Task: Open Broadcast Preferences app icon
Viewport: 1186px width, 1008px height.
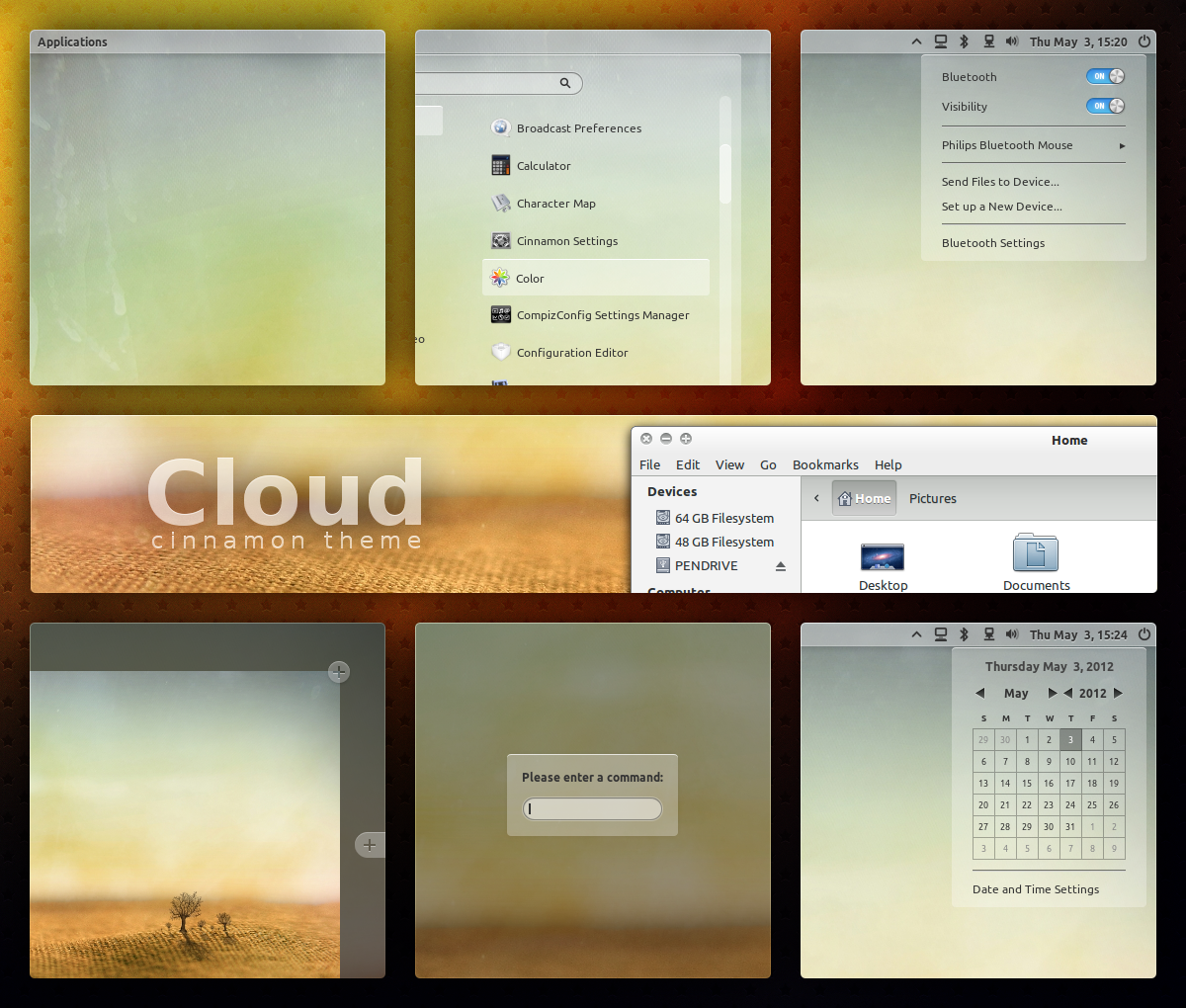Action: pyautogui.click(x=501, y=127)
